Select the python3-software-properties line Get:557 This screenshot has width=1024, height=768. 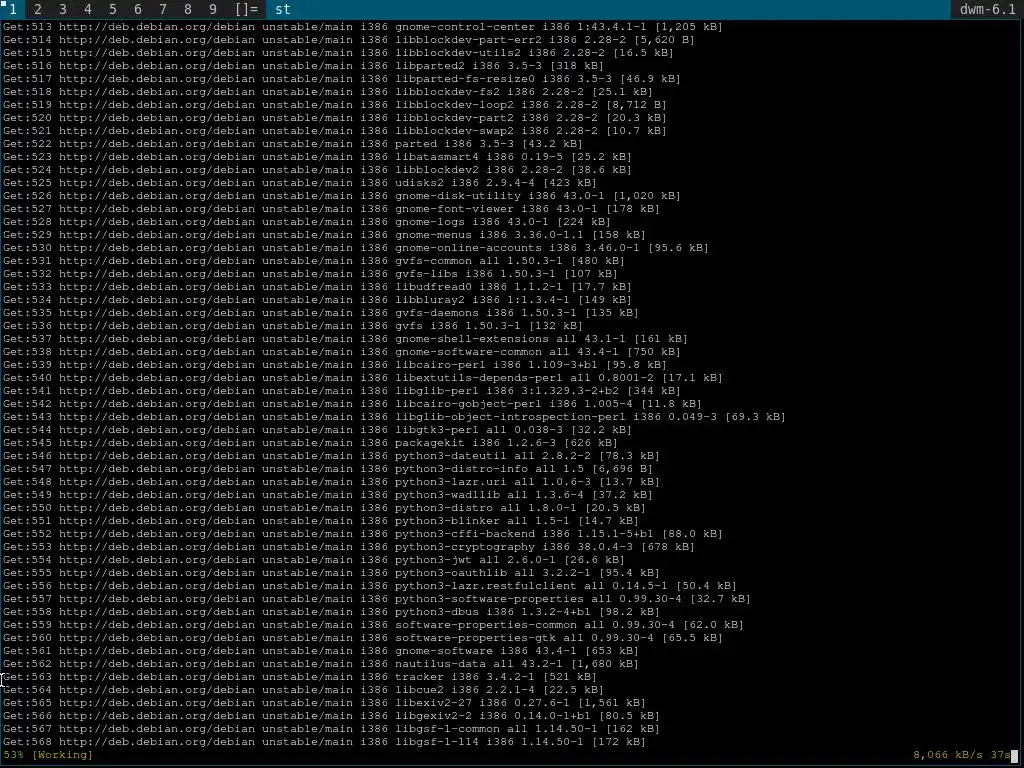[x=376, y=599]
